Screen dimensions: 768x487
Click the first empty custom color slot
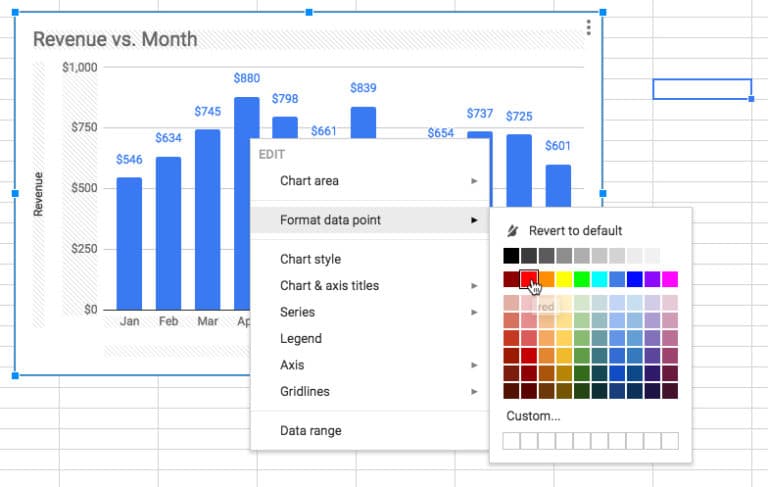pos(511,441)
